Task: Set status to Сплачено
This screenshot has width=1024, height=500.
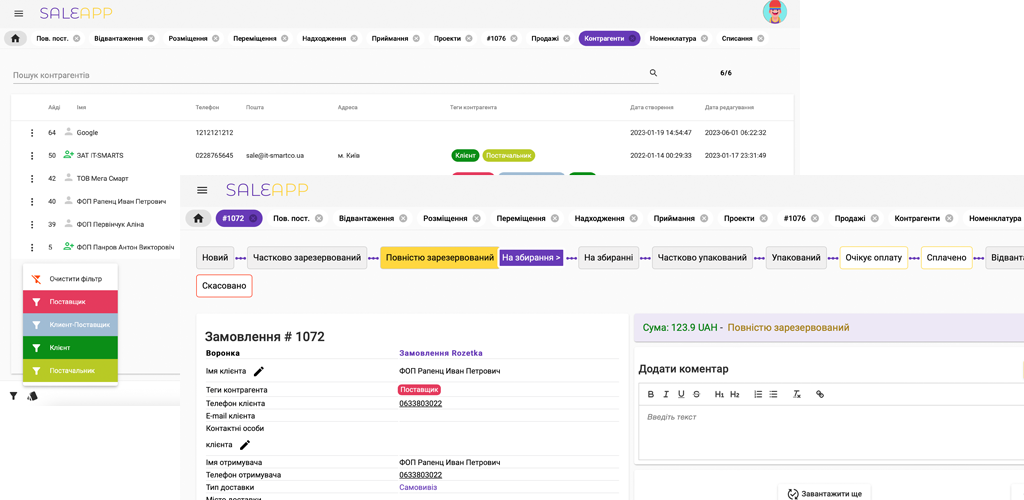Action: click(946, 258)
